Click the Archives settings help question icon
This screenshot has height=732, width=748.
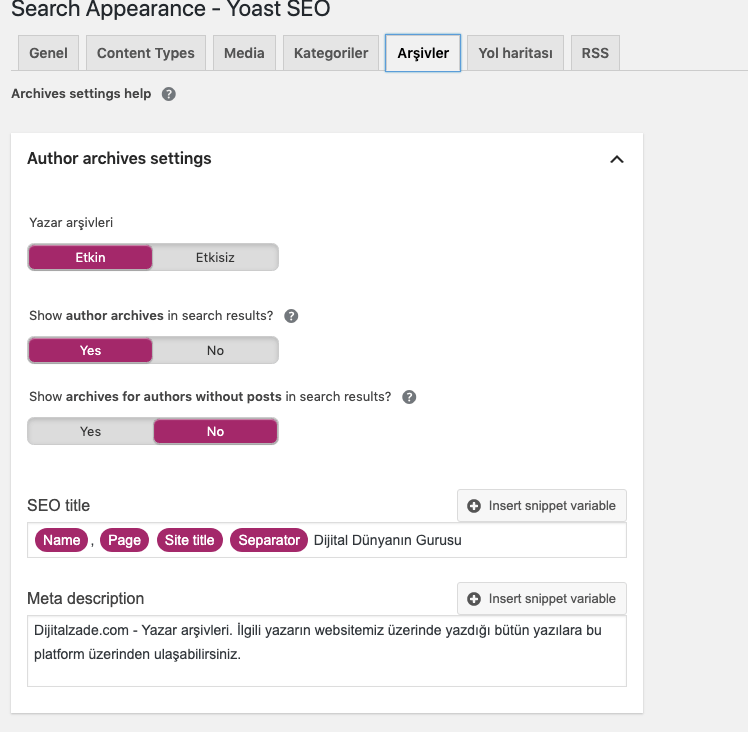pos(168,94)
